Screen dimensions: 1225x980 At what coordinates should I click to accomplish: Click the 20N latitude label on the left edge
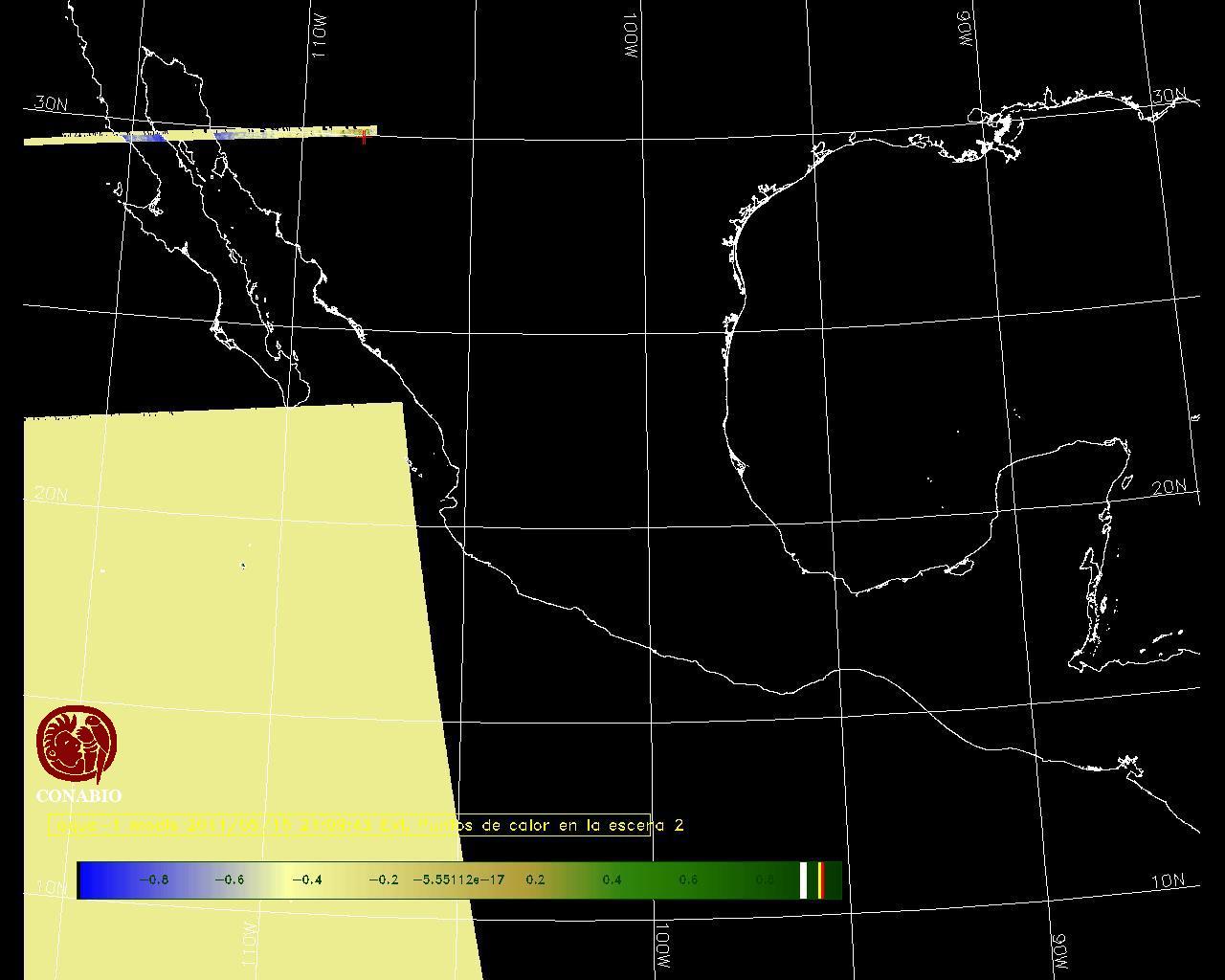[x=51, y=494]
